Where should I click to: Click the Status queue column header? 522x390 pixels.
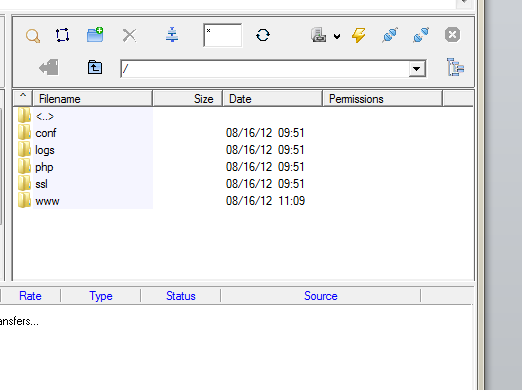click(181, 296)
